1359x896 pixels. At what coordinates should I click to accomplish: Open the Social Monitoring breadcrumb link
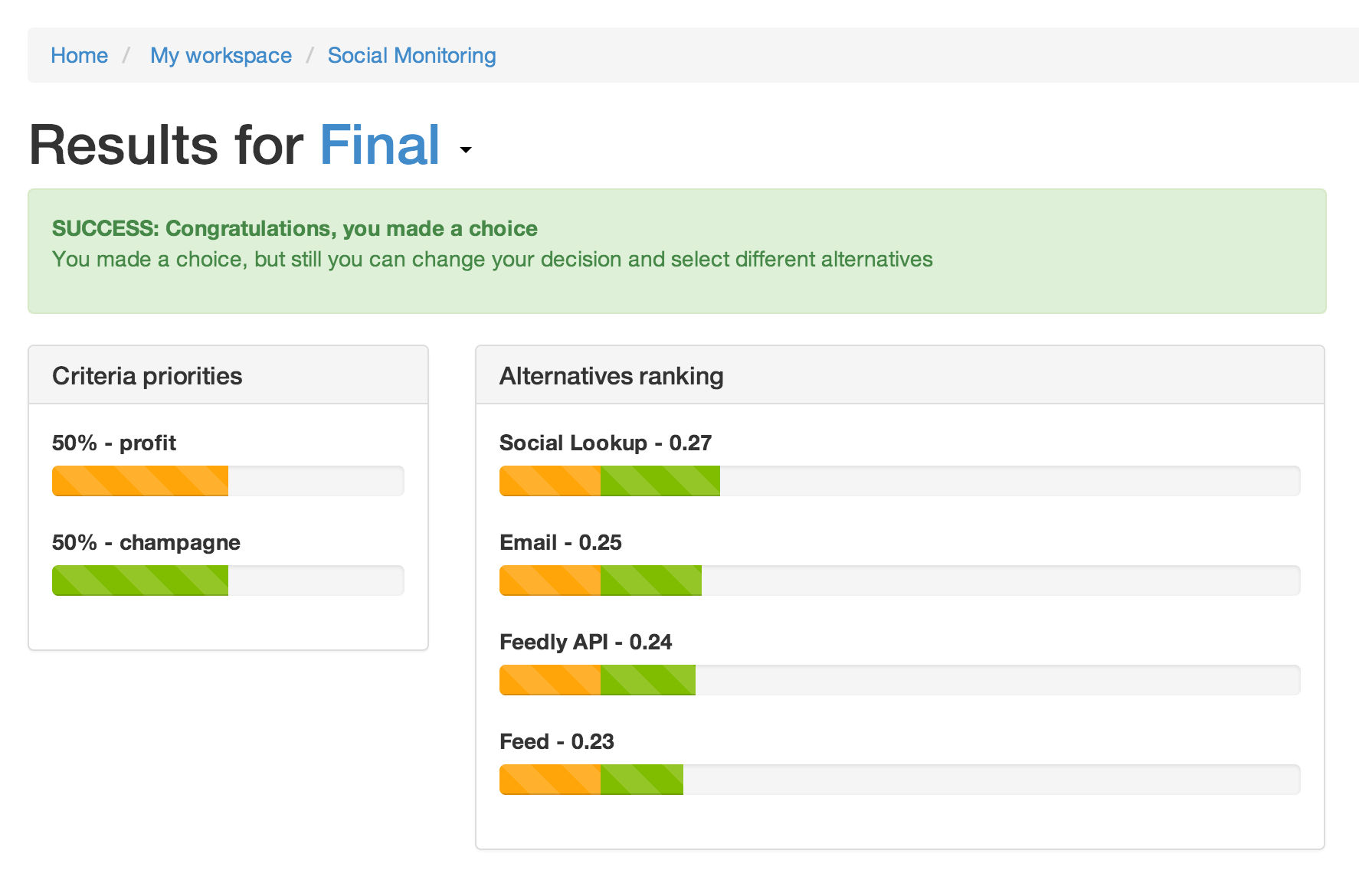pyautogui.click(x=411, y=56)
